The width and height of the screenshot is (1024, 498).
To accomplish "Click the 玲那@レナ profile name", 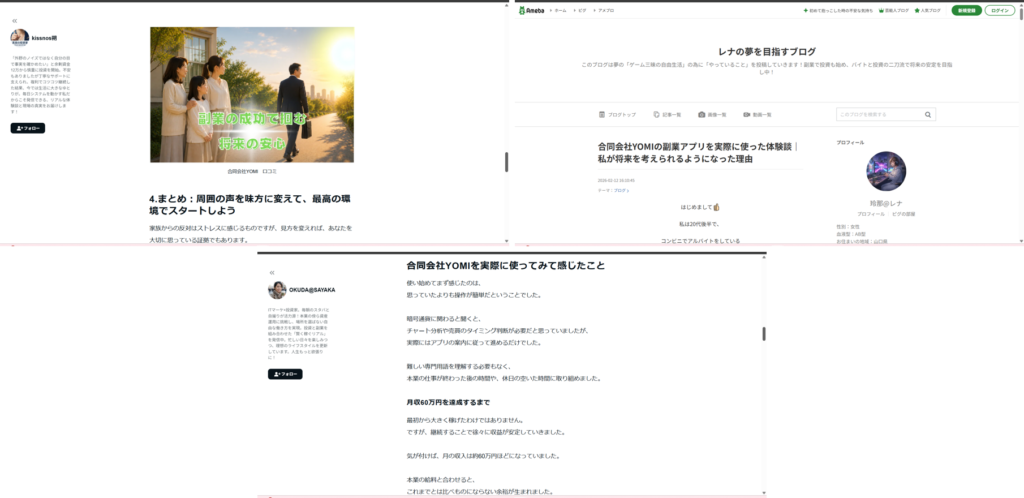I will [886, 204].
